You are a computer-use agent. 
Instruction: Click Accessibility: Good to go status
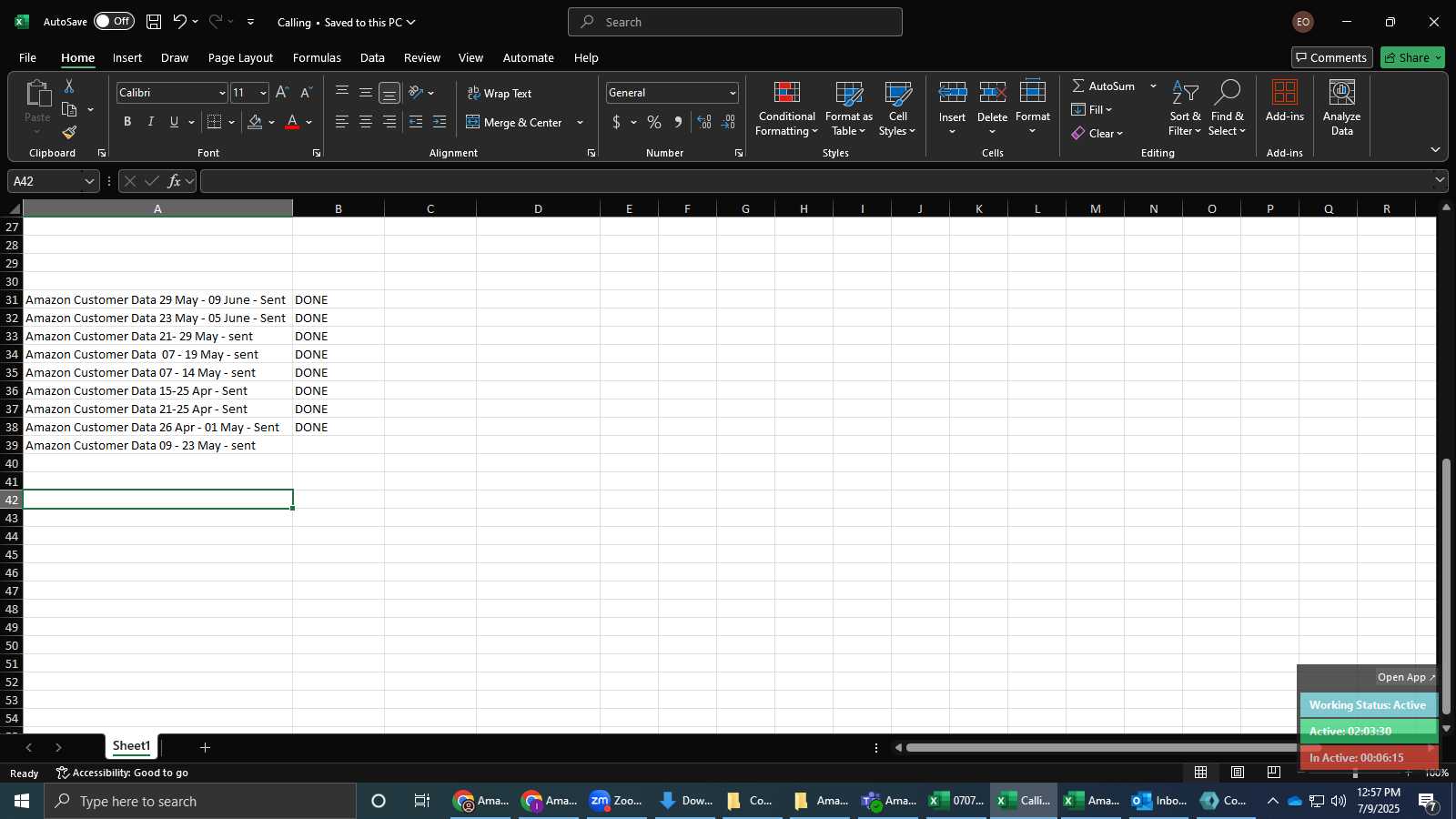point(122,773)
